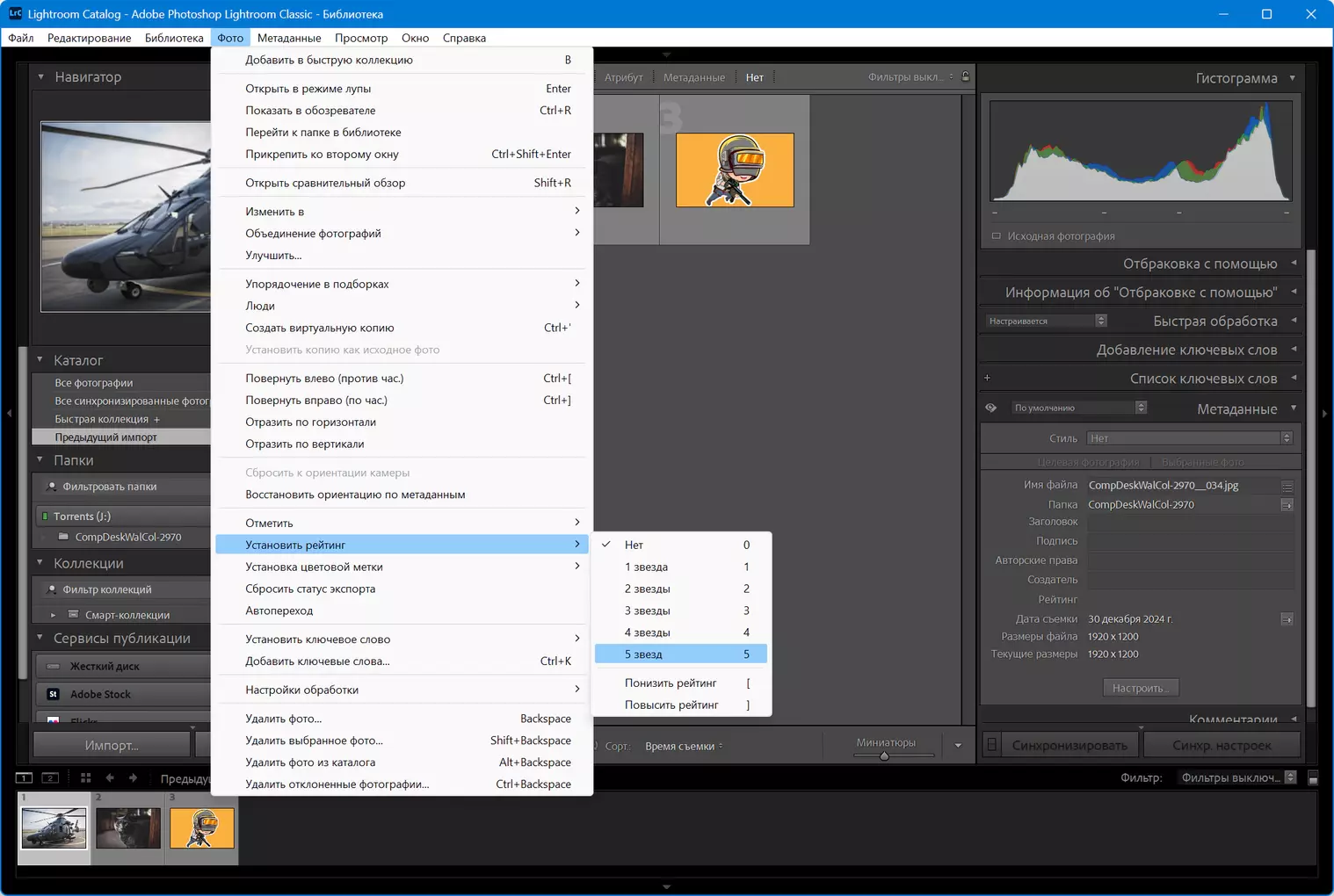The width and height of the screenshot is (1334, 896).
Task: Select the Атрибут filter tab
Action: (623, 77)
